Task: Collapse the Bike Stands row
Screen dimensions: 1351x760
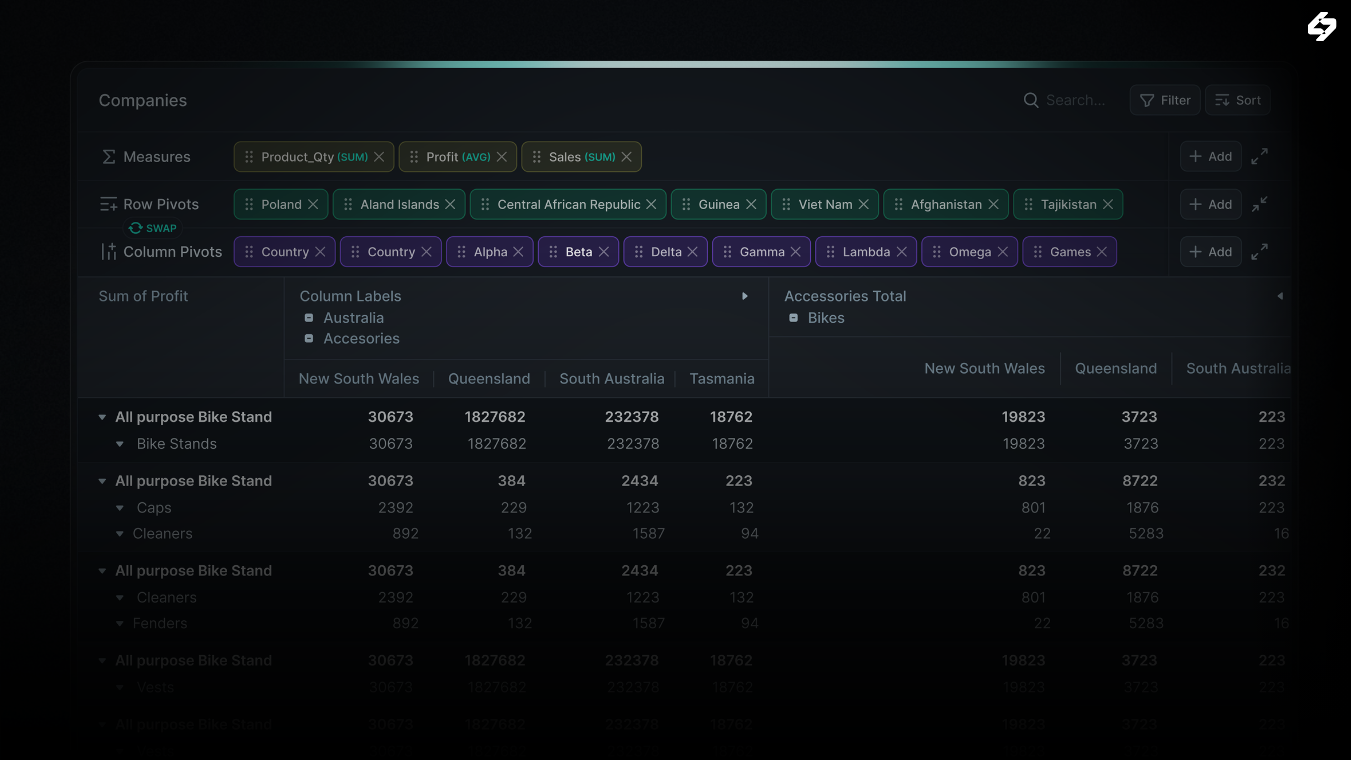Action: [120, 444]
